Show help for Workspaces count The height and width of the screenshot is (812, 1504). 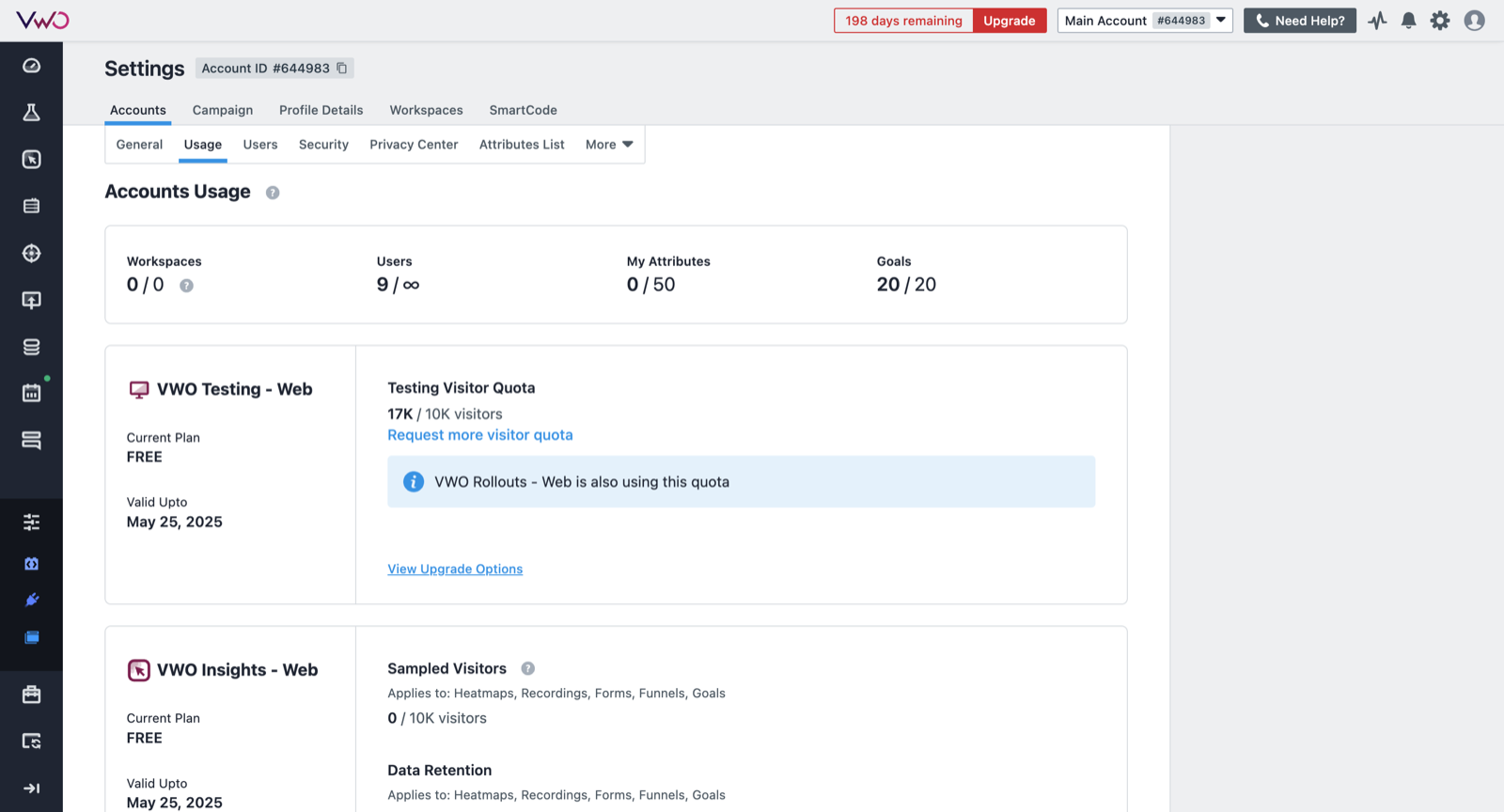pyautogui.click(x=186, y=286)
